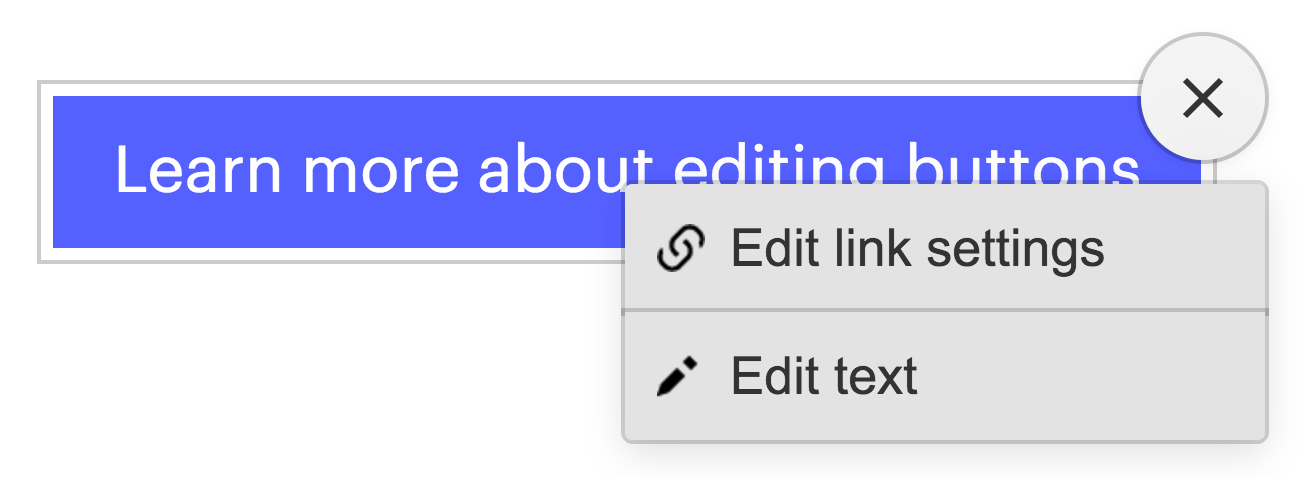Click the word more on the blue button
This screenshot has width=1304, height=477.
382,172
